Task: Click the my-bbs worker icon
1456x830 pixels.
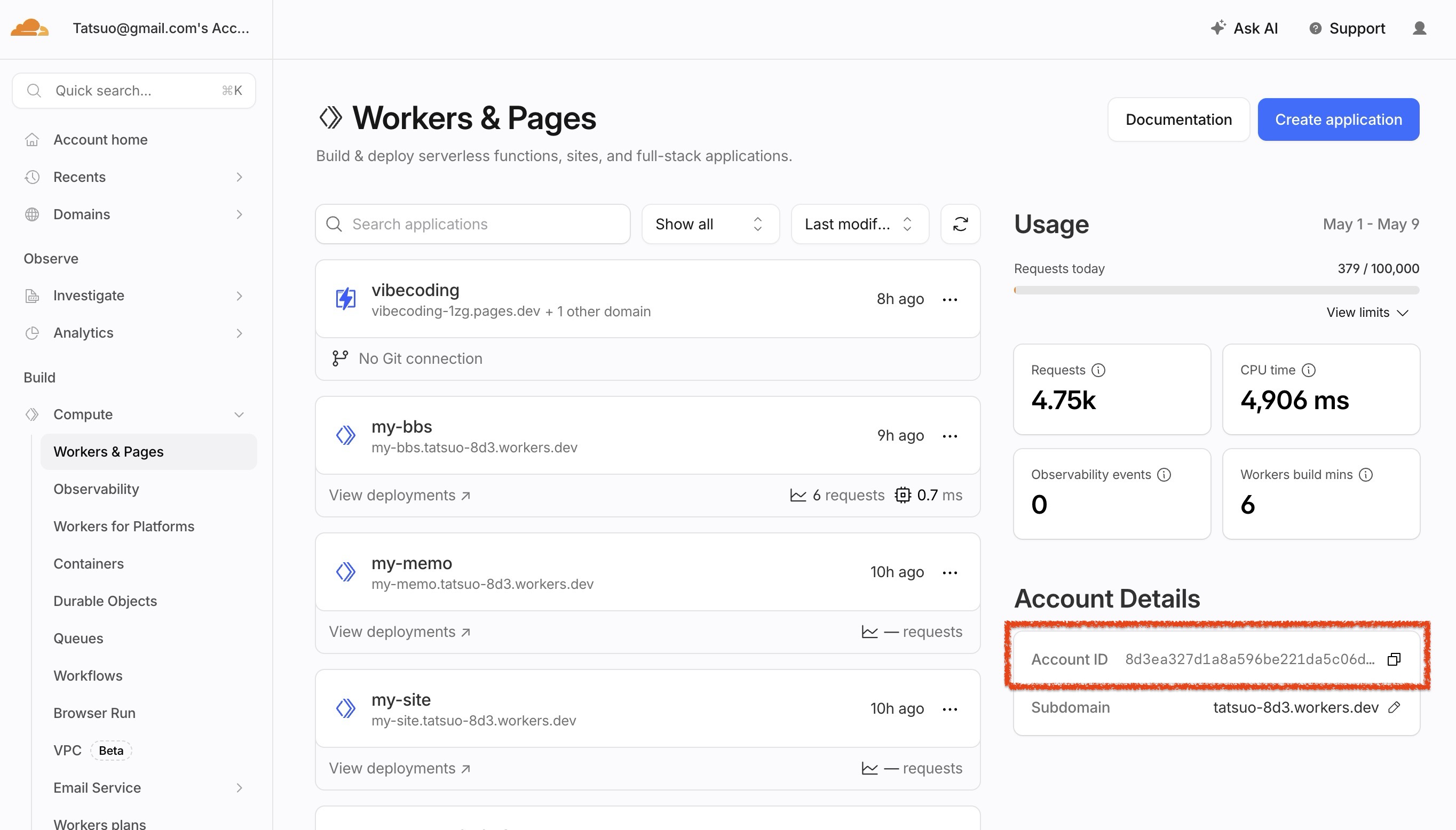Action: click(346, 435)
